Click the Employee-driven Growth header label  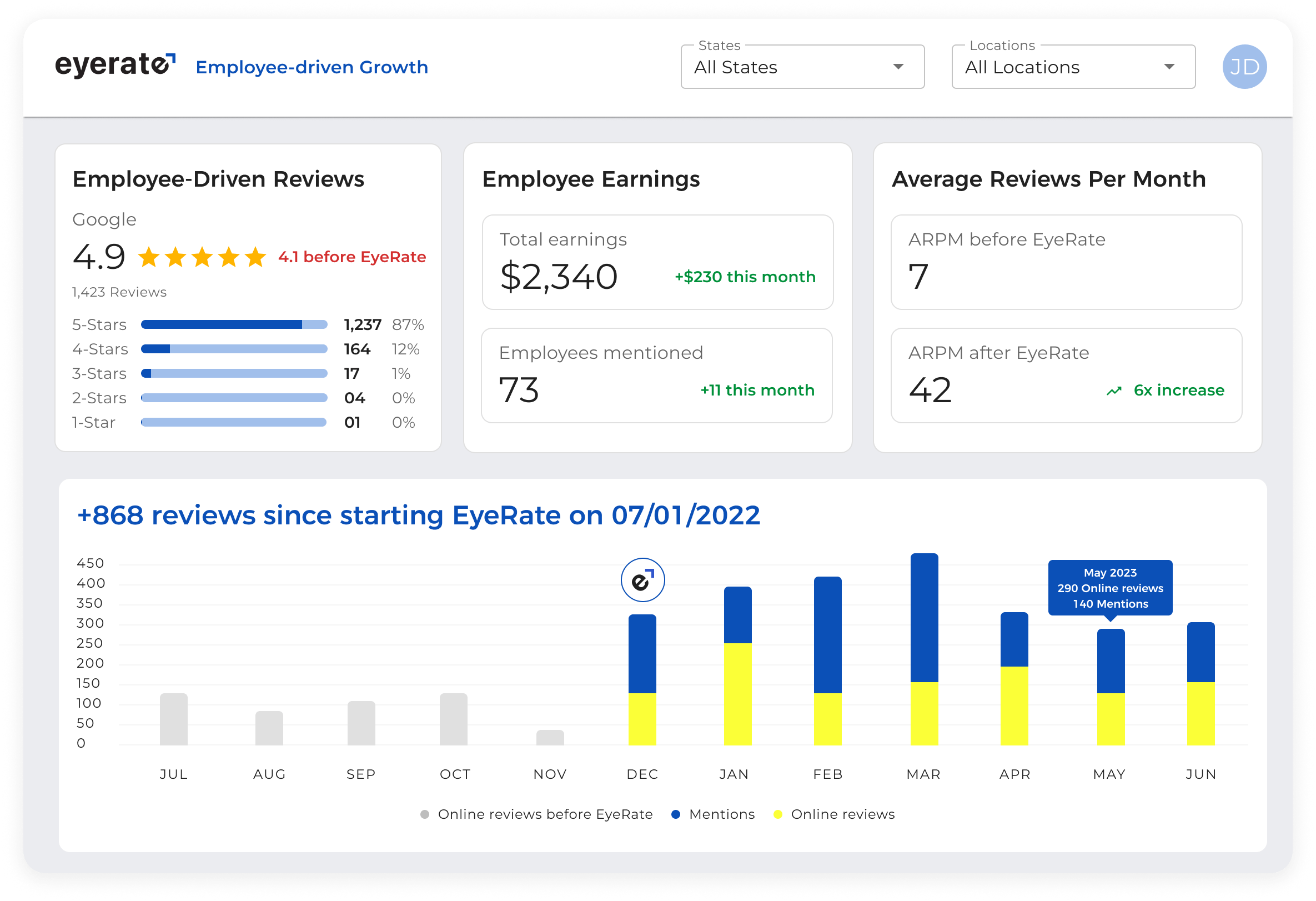tap(312, 67)
